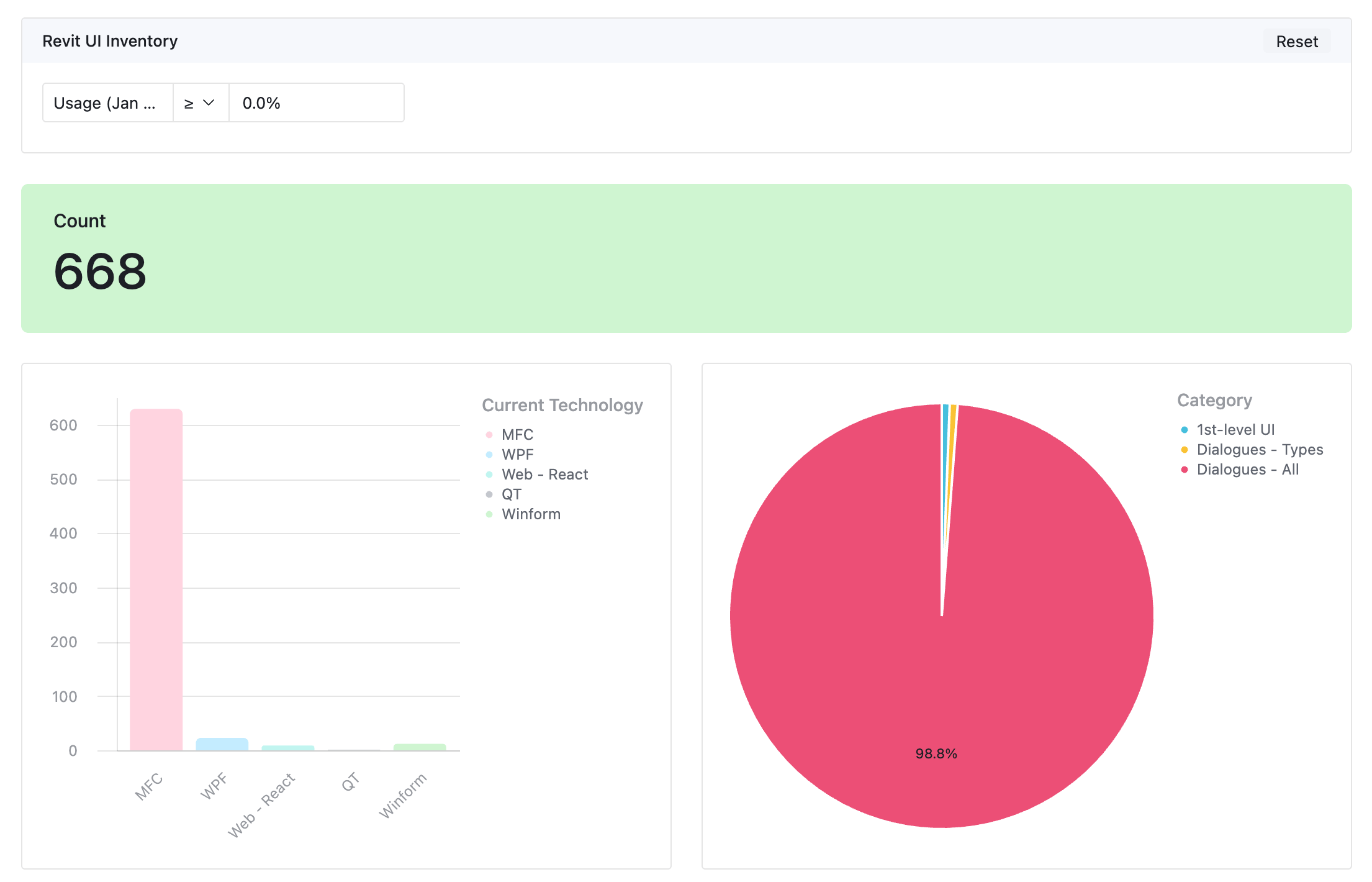This screenshot has width=1372, height=882.
Task: Click the pink MFC bar in chart
Action: tap(156, 580)
